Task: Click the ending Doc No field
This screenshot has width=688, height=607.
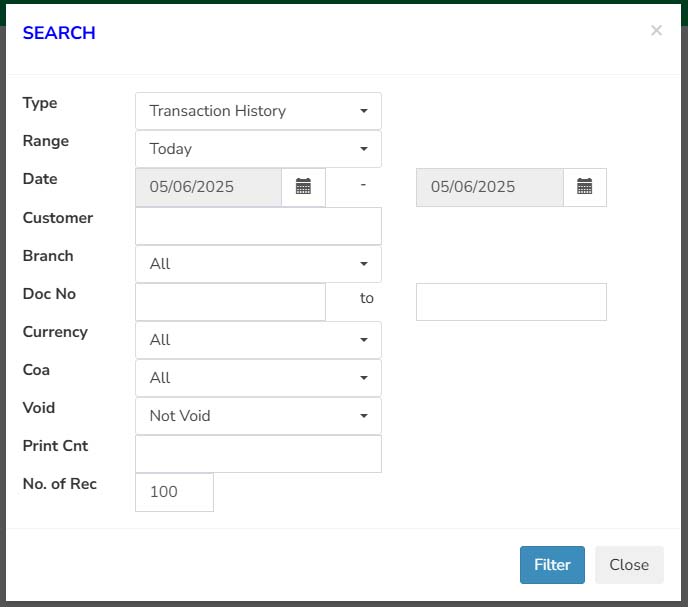Action: click(x=511, y=302)
